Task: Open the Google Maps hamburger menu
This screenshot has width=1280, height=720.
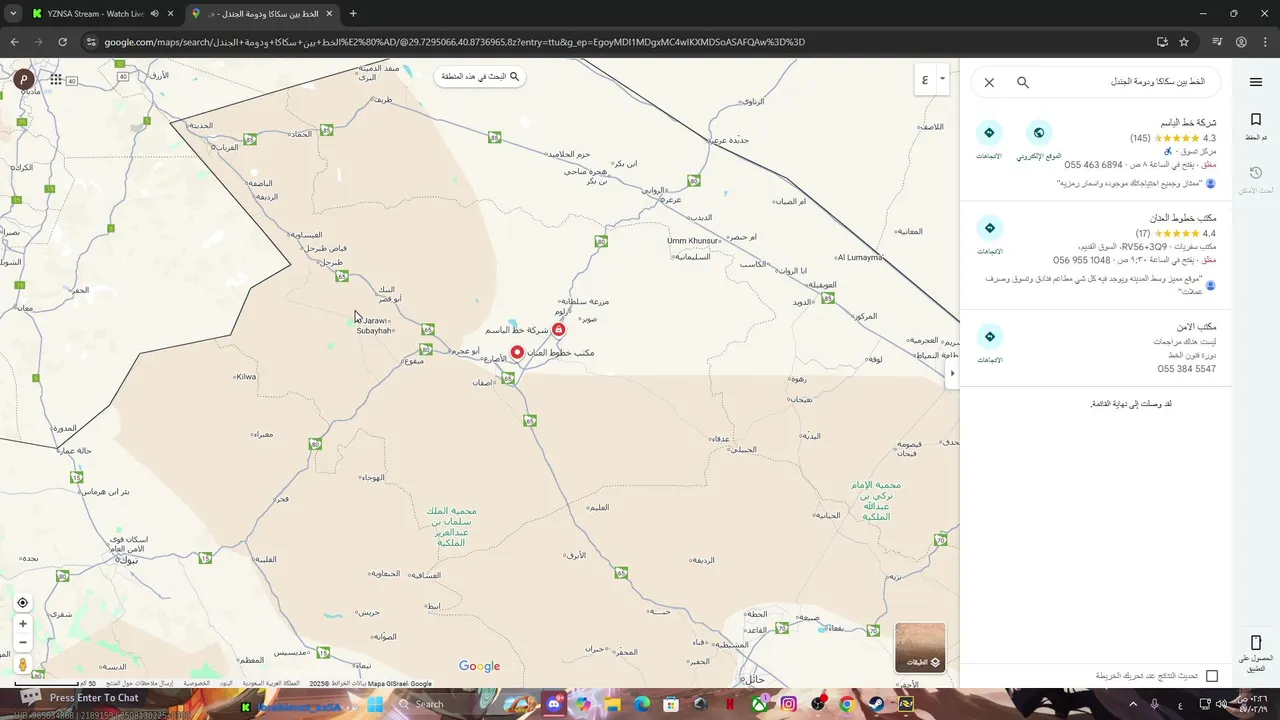Action: 1256,82
